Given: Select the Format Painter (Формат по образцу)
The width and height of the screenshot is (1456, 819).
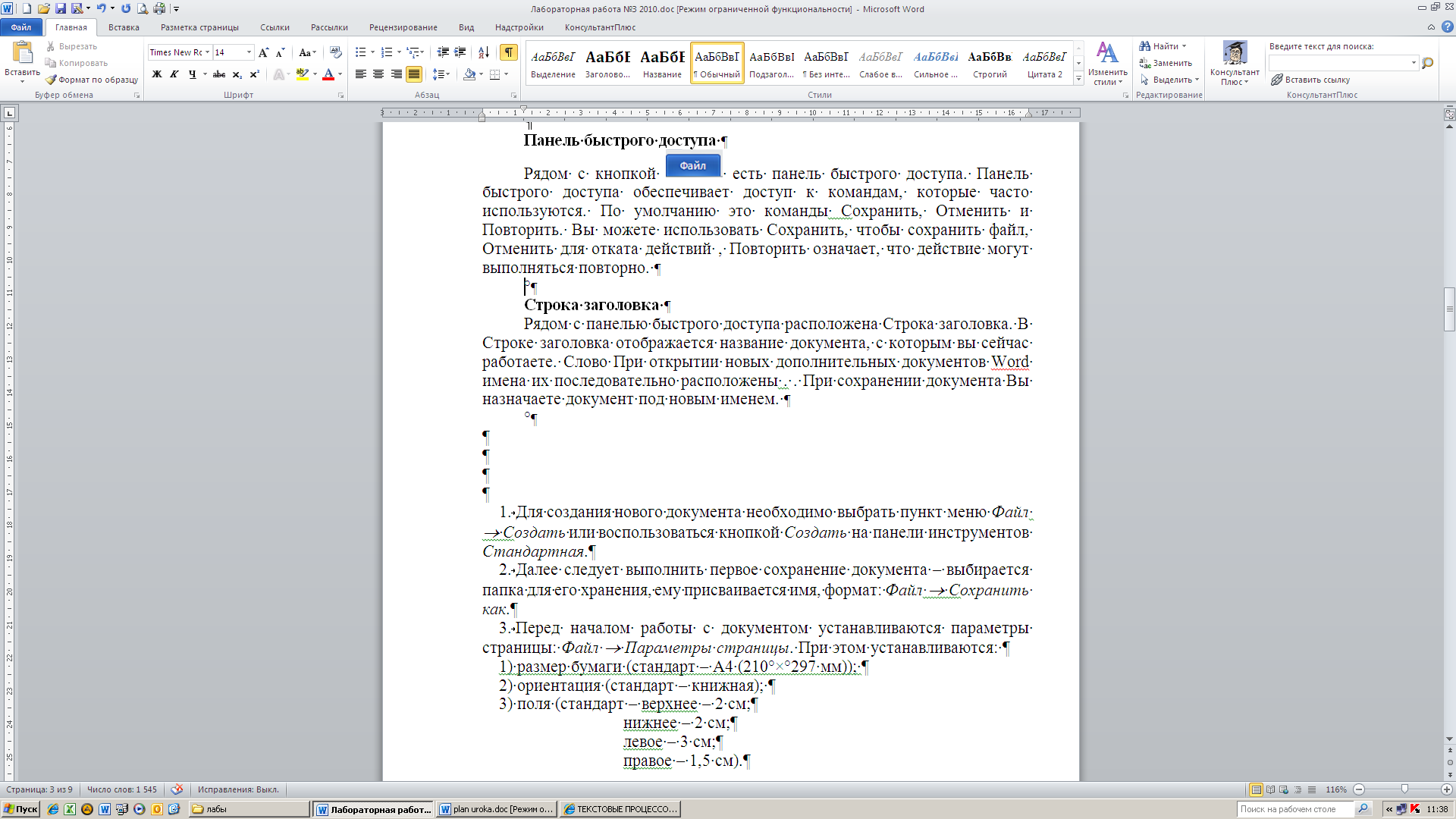Looking at the screenshot, I should coord(91,80).
